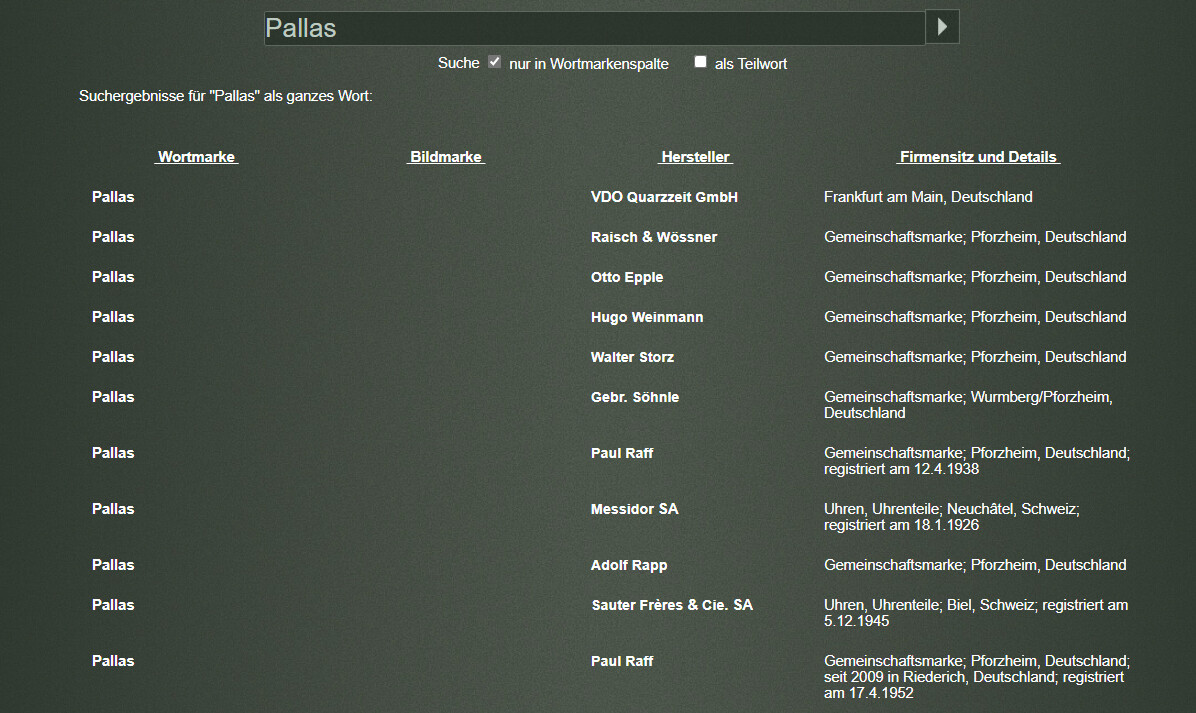Select Paul Raff entry registered 12.4.1938

pyautogui.click(x=622, y=453)
